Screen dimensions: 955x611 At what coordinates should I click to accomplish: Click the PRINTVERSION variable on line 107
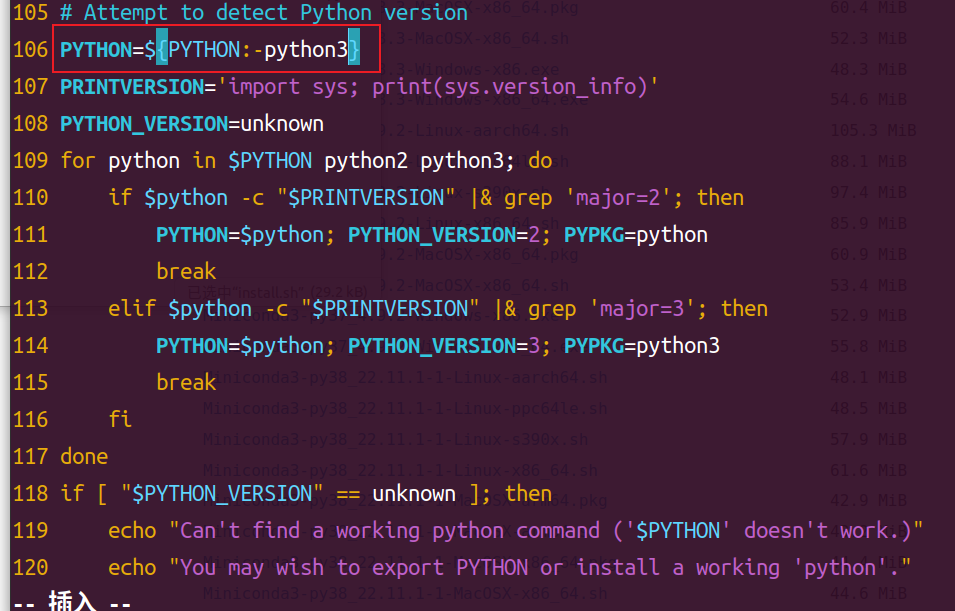click(x=132, y=87)
